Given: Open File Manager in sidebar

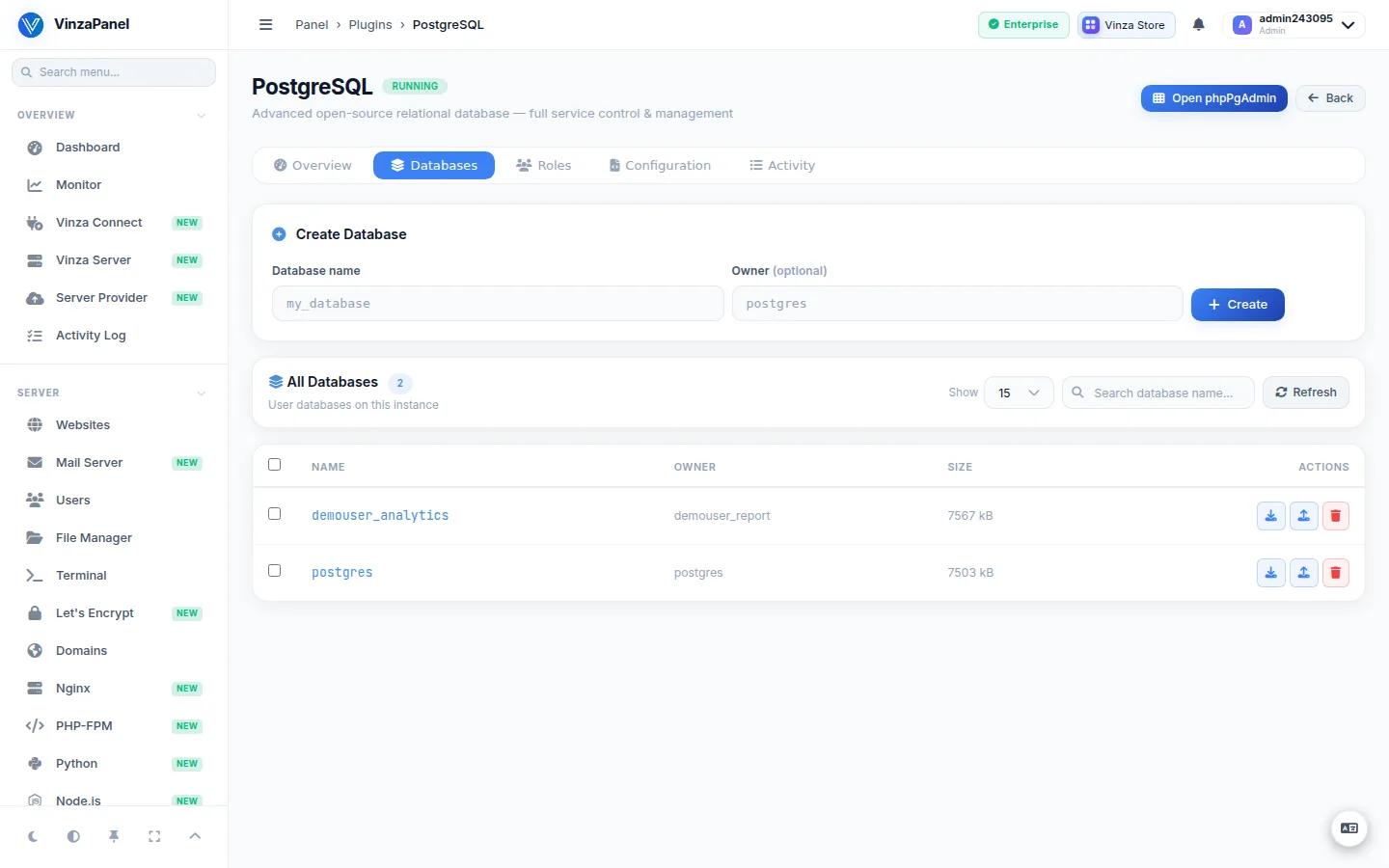Looking at the screenshot, I should [114, 538].
